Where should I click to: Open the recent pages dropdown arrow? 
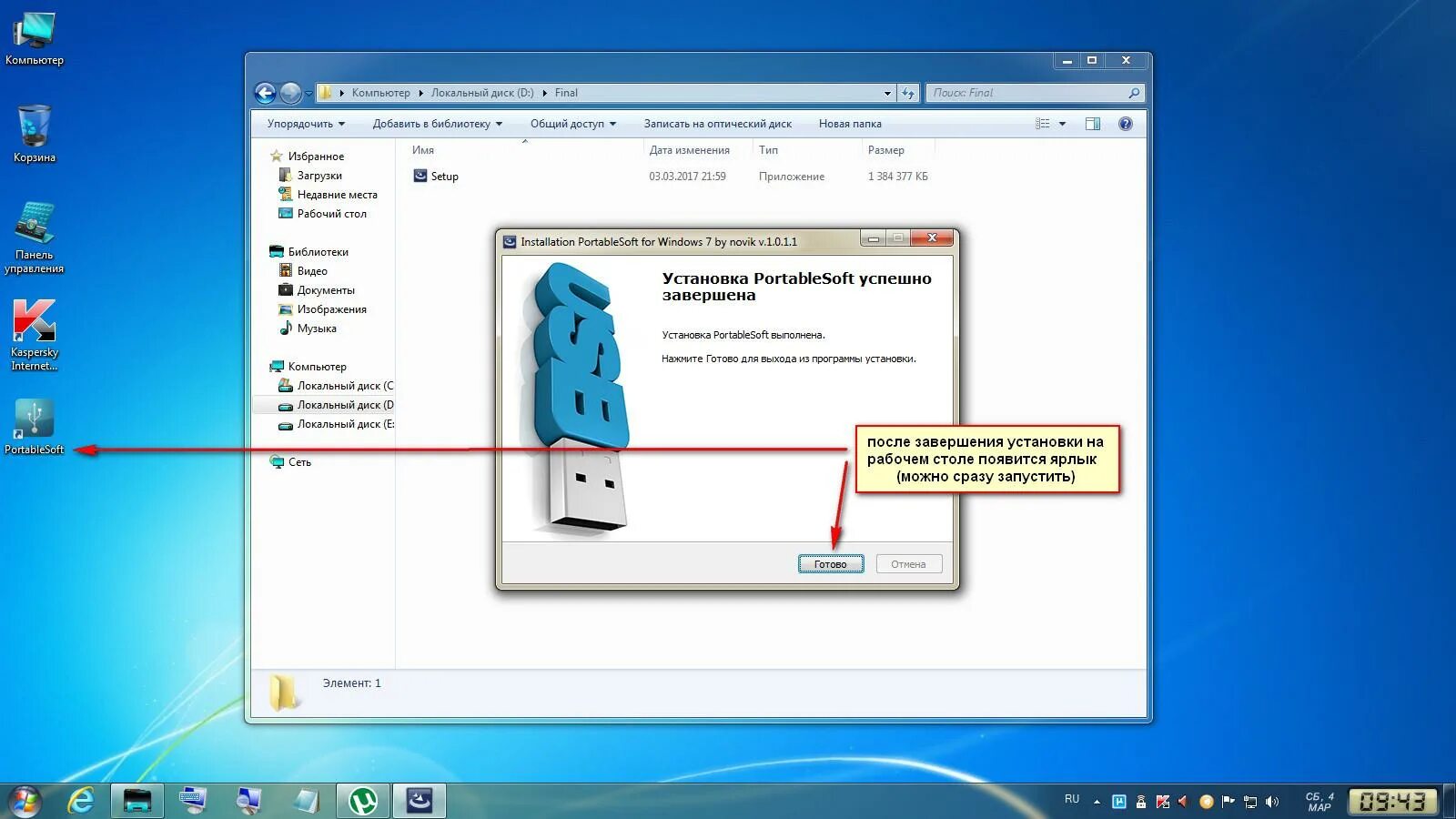(x=308, y=94)
